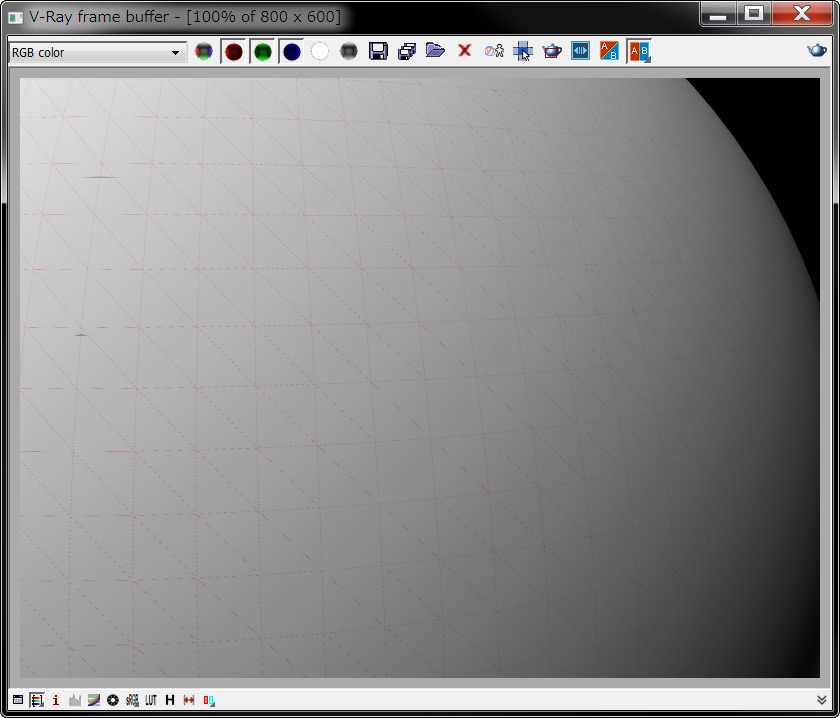Viewport: 840px width, 718px height.
Task: Switch to alpha channel view
Action: pos(320,52)
